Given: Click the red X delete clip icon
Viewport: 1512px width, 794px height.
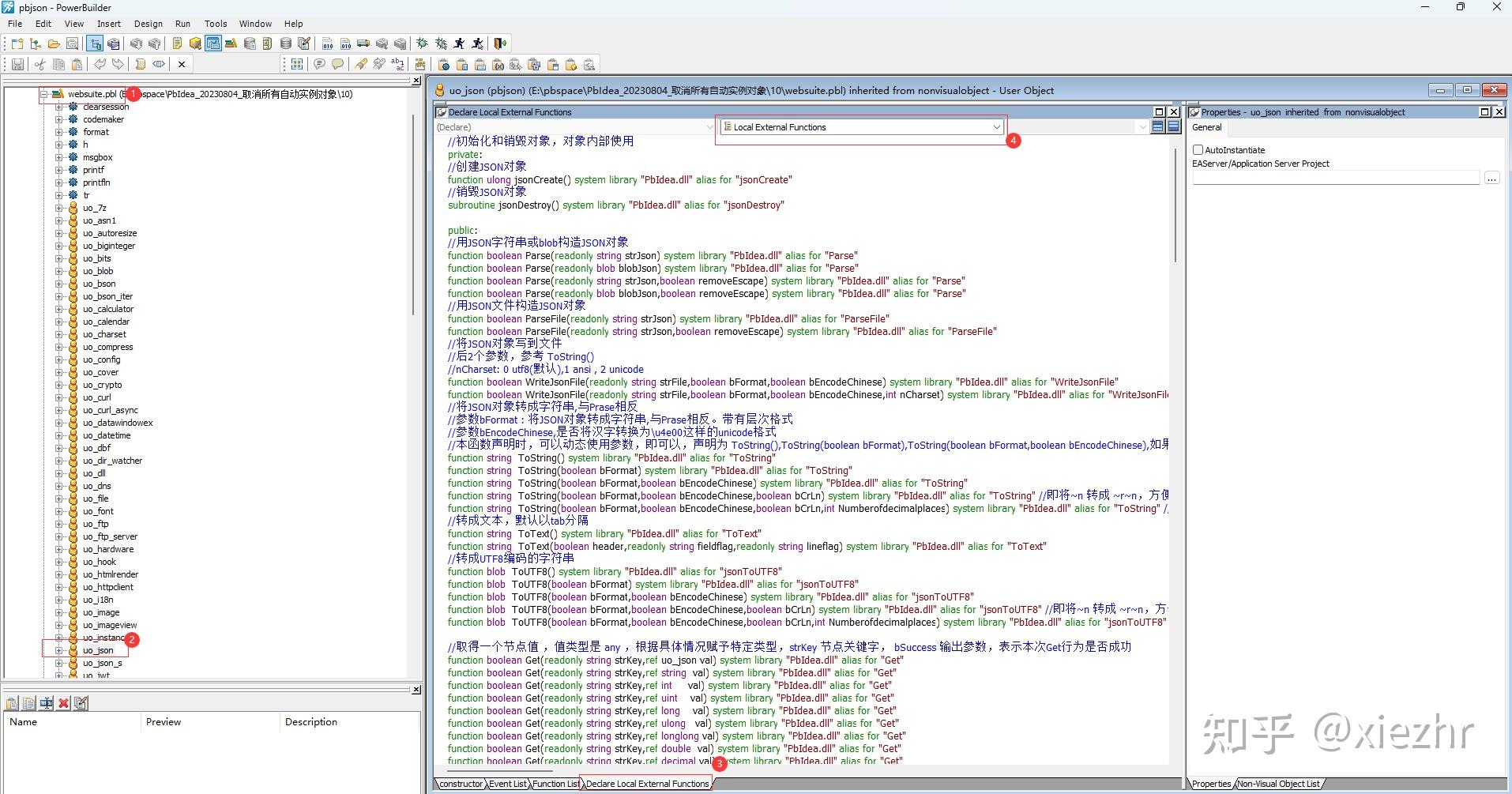Looking at the screenshot, I should click(x=64, y=703).
